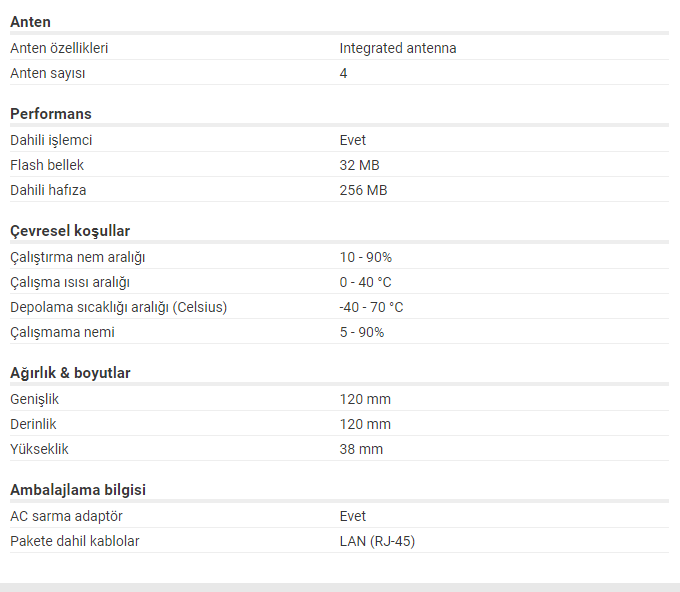680x592 pixels.
Task: Select the Dahili hafıza 256 MB value
Action: (363, 190)
